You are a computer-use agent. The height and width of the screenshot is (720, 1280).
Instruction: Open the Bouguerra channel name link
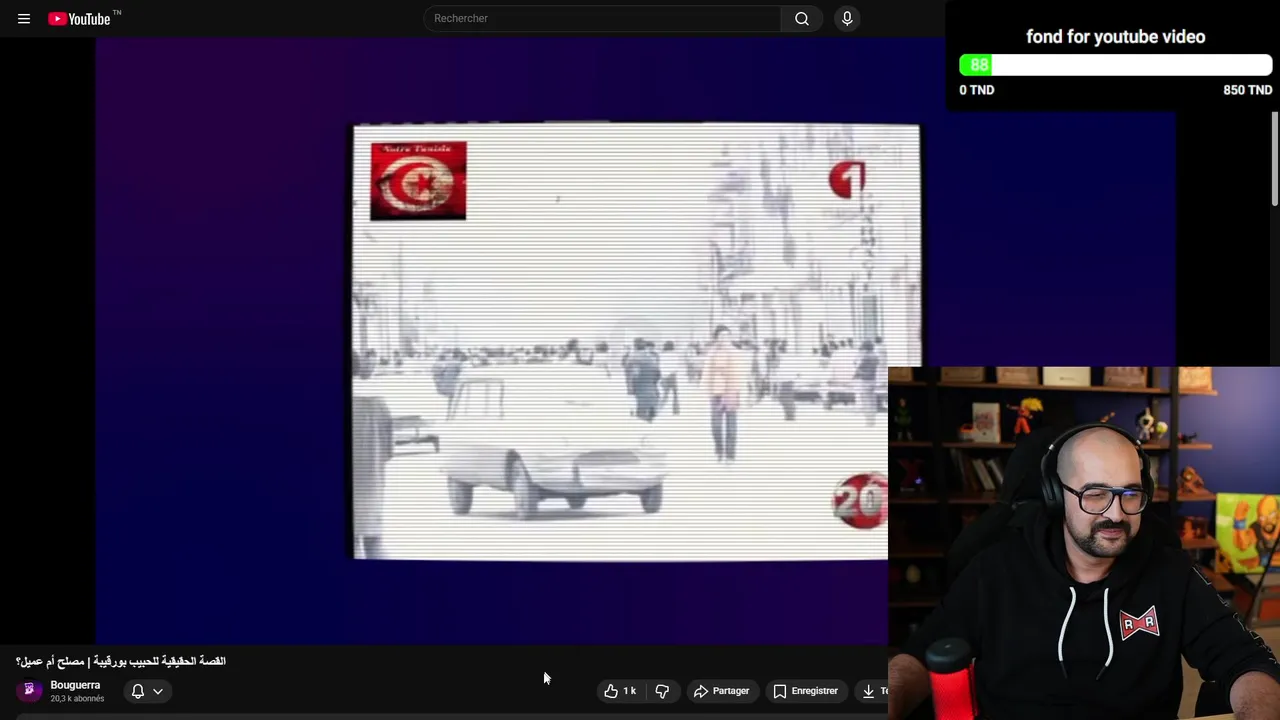coord(75,685)
